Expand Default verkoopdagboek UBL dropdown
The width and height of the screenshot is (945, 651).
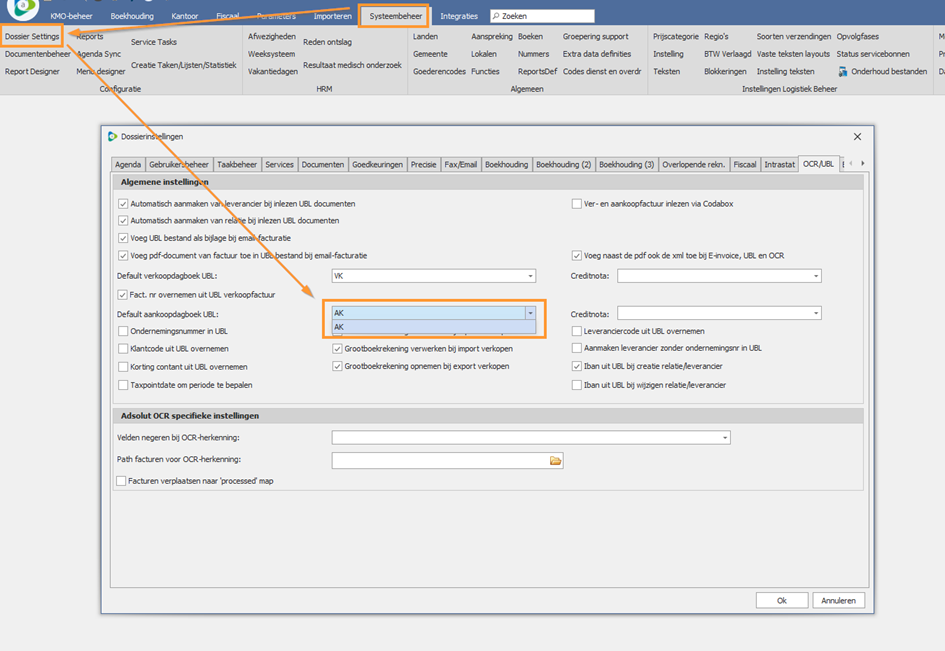[530, 276]
